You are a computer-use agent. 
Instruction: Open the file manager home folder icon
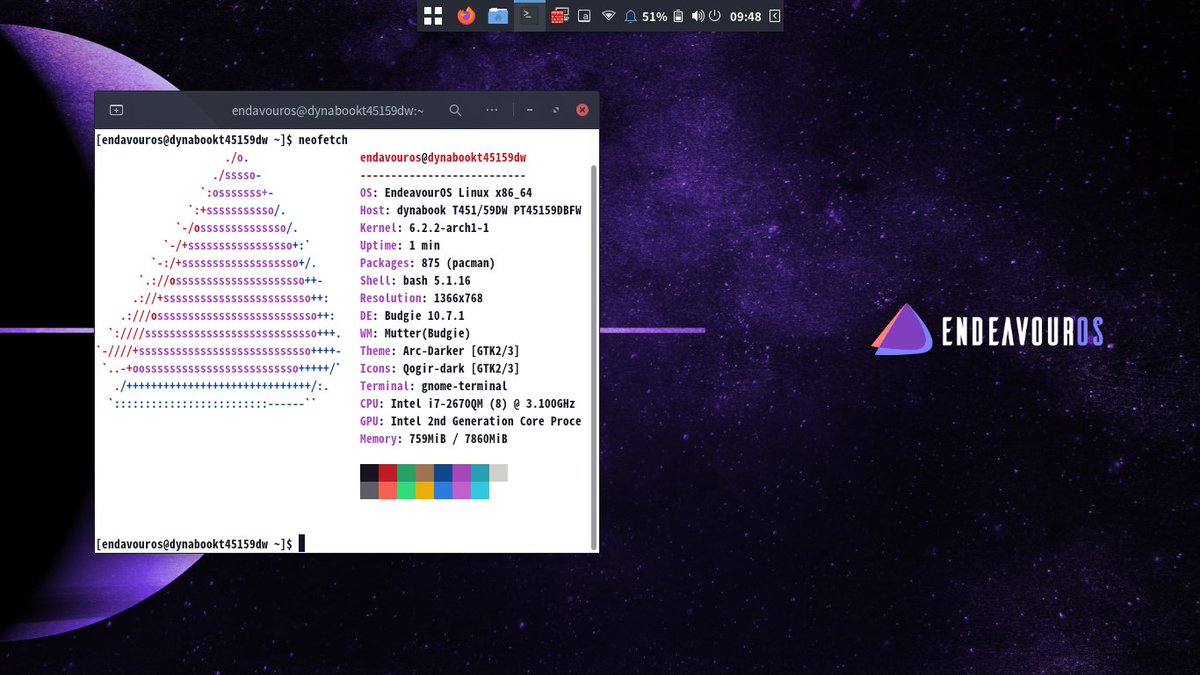[x=497, y=16]
